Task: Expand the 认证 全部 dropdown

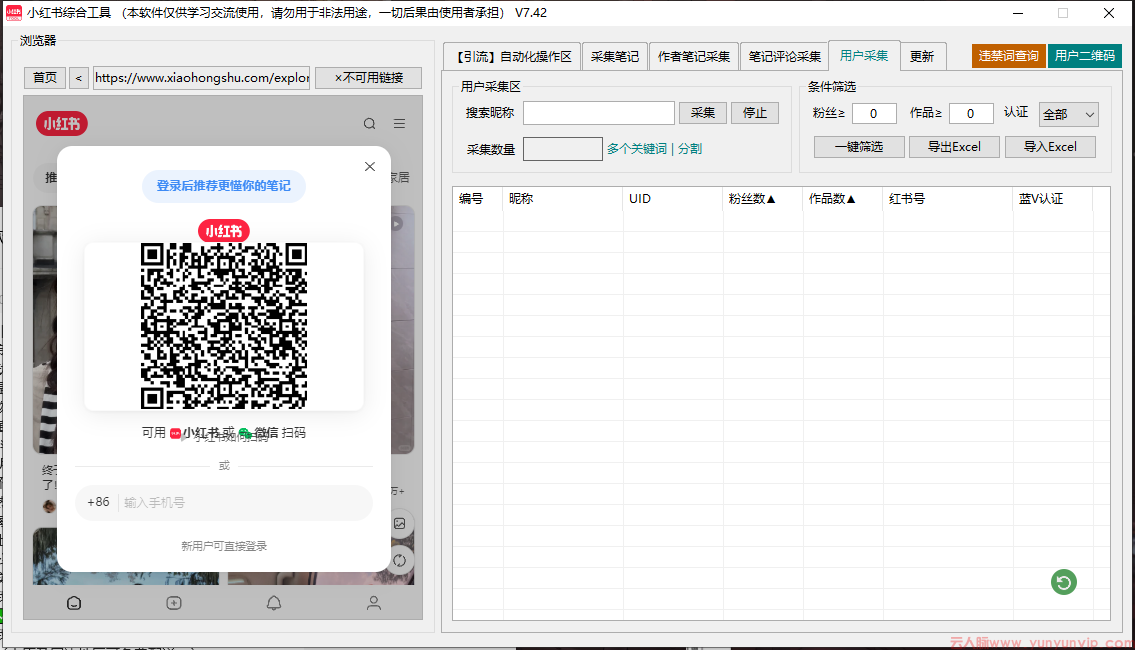Action: [1068, 114]
